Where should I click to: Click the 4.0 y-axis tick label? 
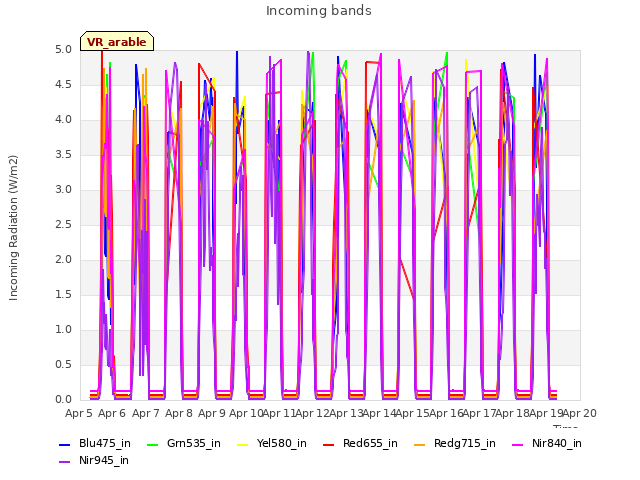63,120
